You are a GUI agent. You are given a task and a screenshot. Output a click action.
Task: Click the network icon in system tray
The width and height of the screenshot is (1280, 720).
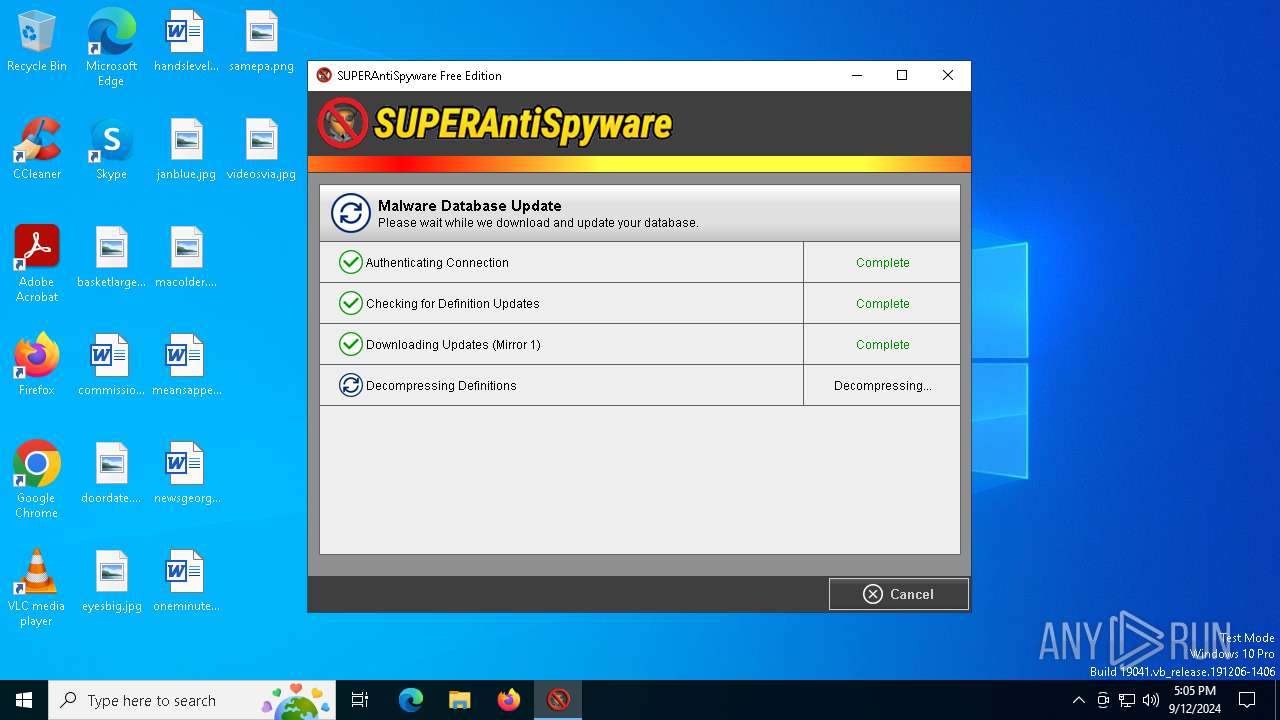pyautogui.click(x=1127, y=700)
